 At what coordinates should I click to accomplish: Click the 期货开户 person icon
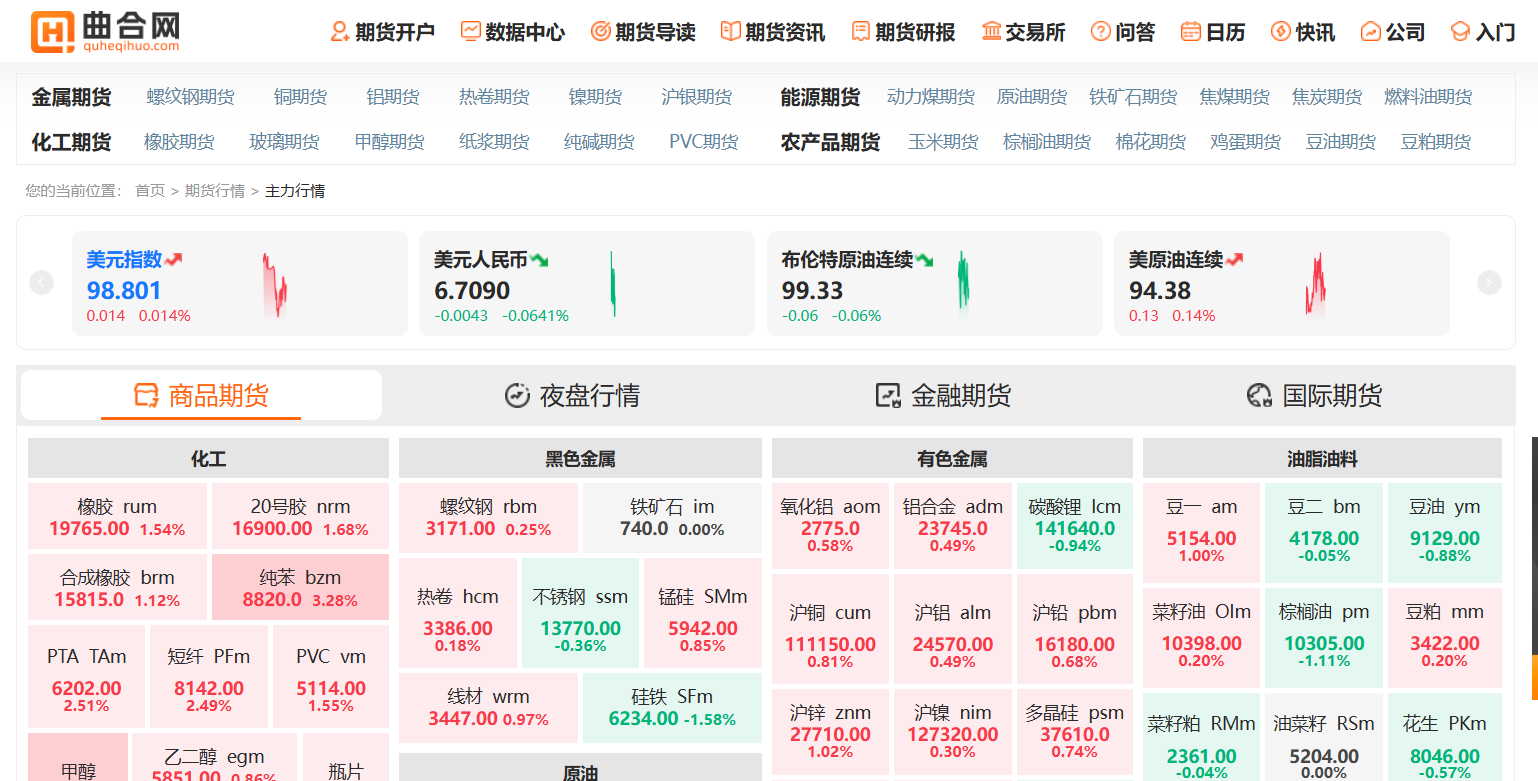coord(340,32)
